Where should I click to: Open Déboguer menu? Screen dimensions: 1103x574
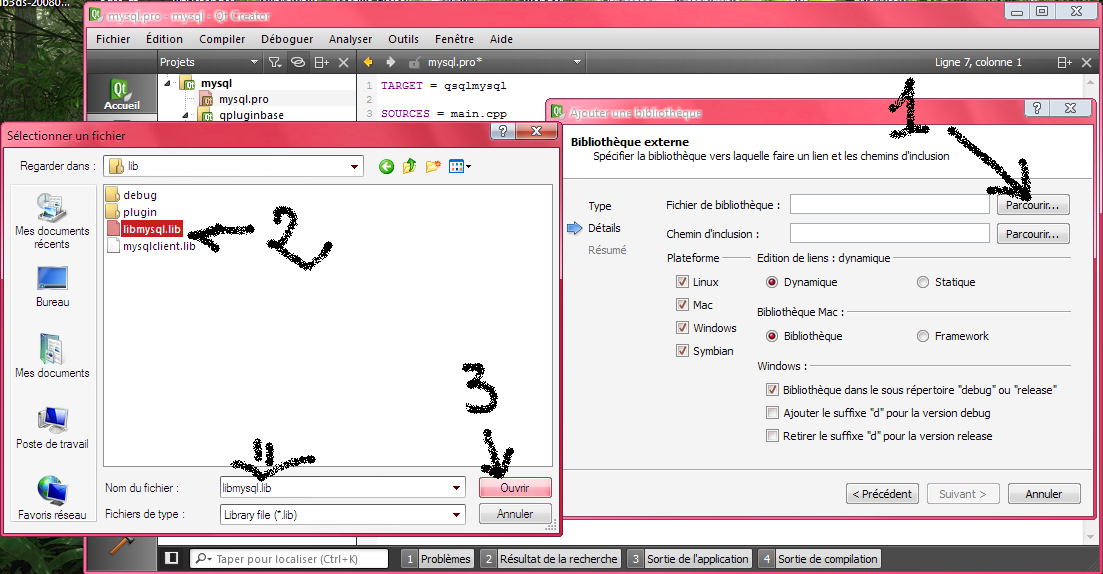pyautogui.click(x=287, y=39)
